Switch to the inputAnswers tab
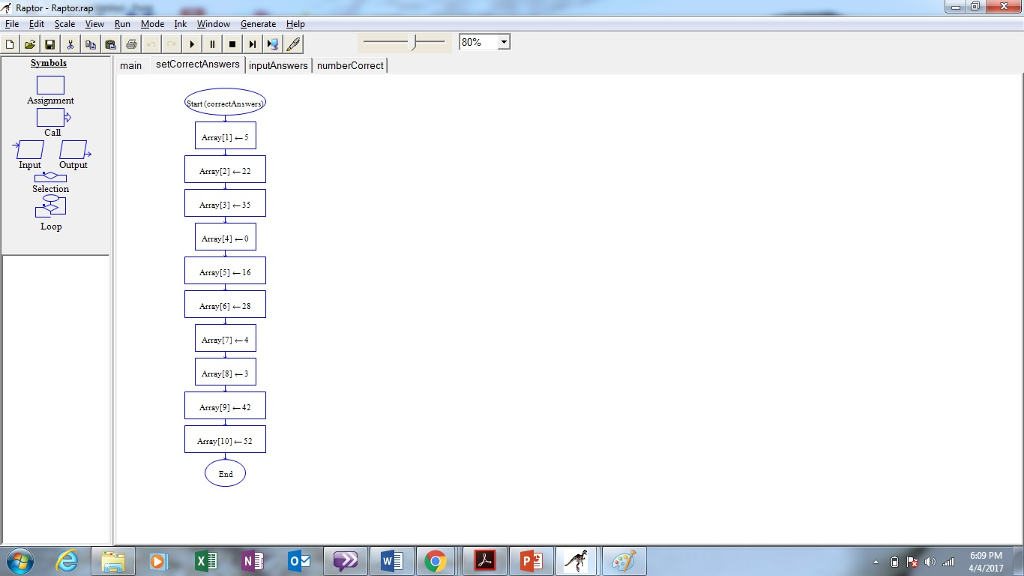 [278, 65]
